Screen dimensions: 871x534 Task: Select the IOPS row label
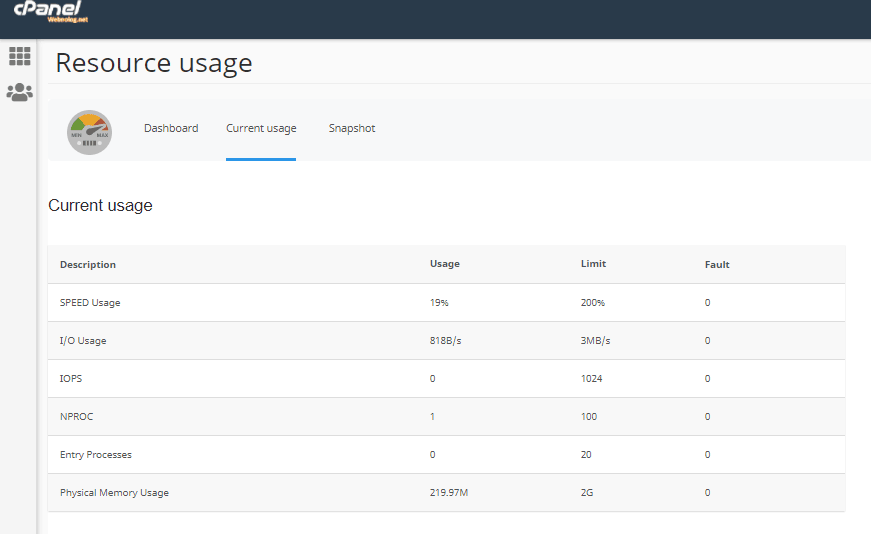click(71, 378)
